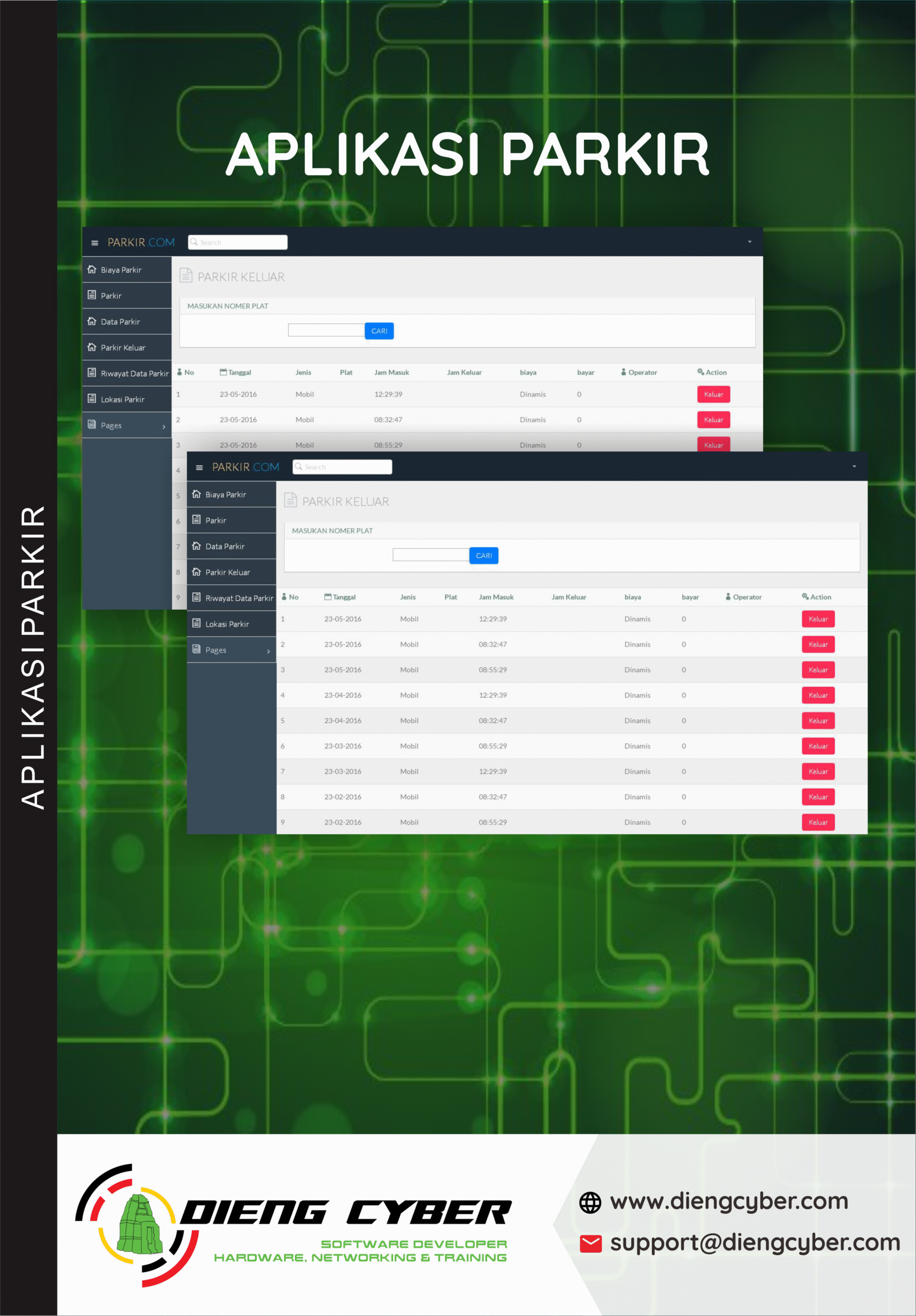The width and height of the screenshot is (916, 1316).
Task: Open Data Parkir in back window sidebar
Action: (x=120, y=322)
